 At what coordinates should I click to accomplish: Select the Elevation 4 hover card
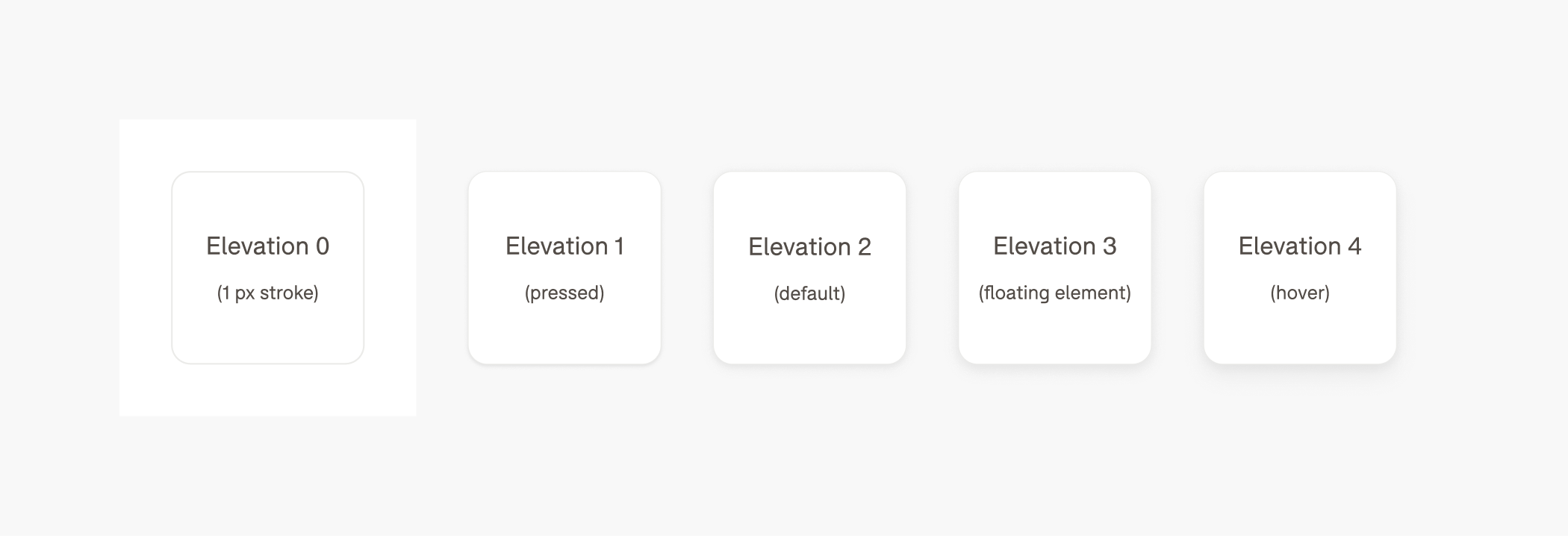(1300, 268)
